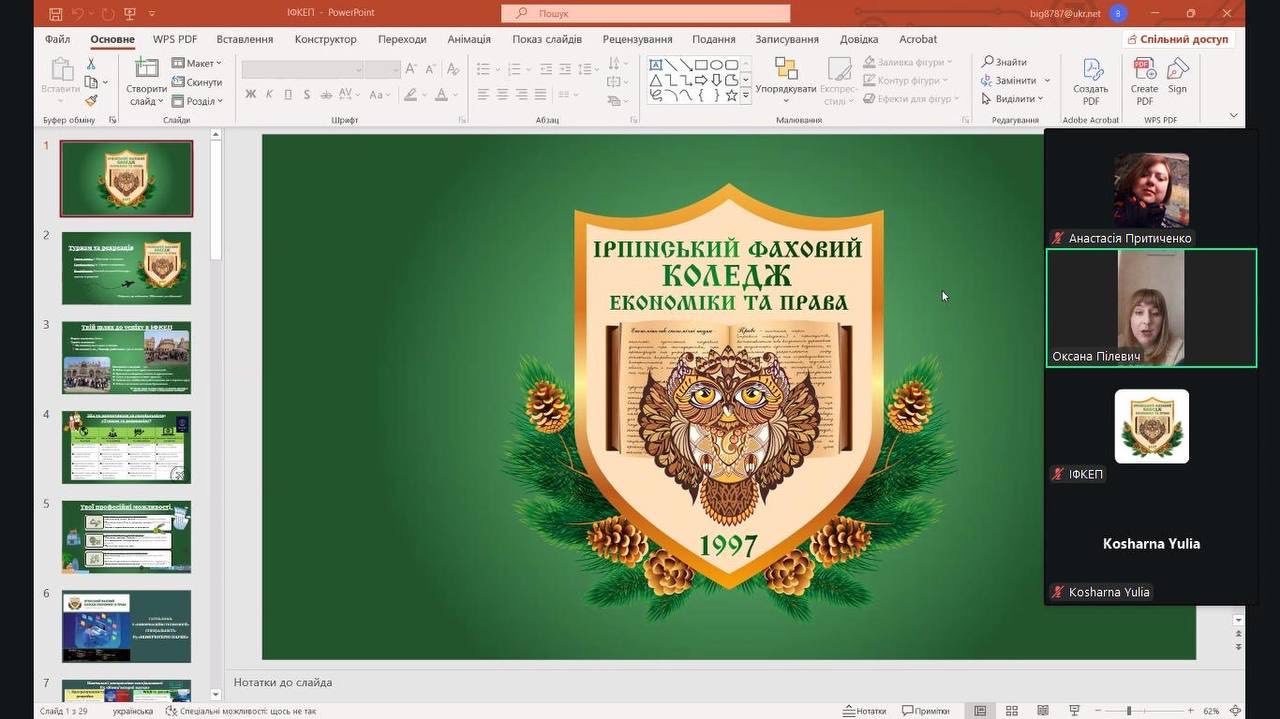Expand the shapes gallery more arrow
Viewport: 1280px width, 719px height.
click(x=745, y=96)
